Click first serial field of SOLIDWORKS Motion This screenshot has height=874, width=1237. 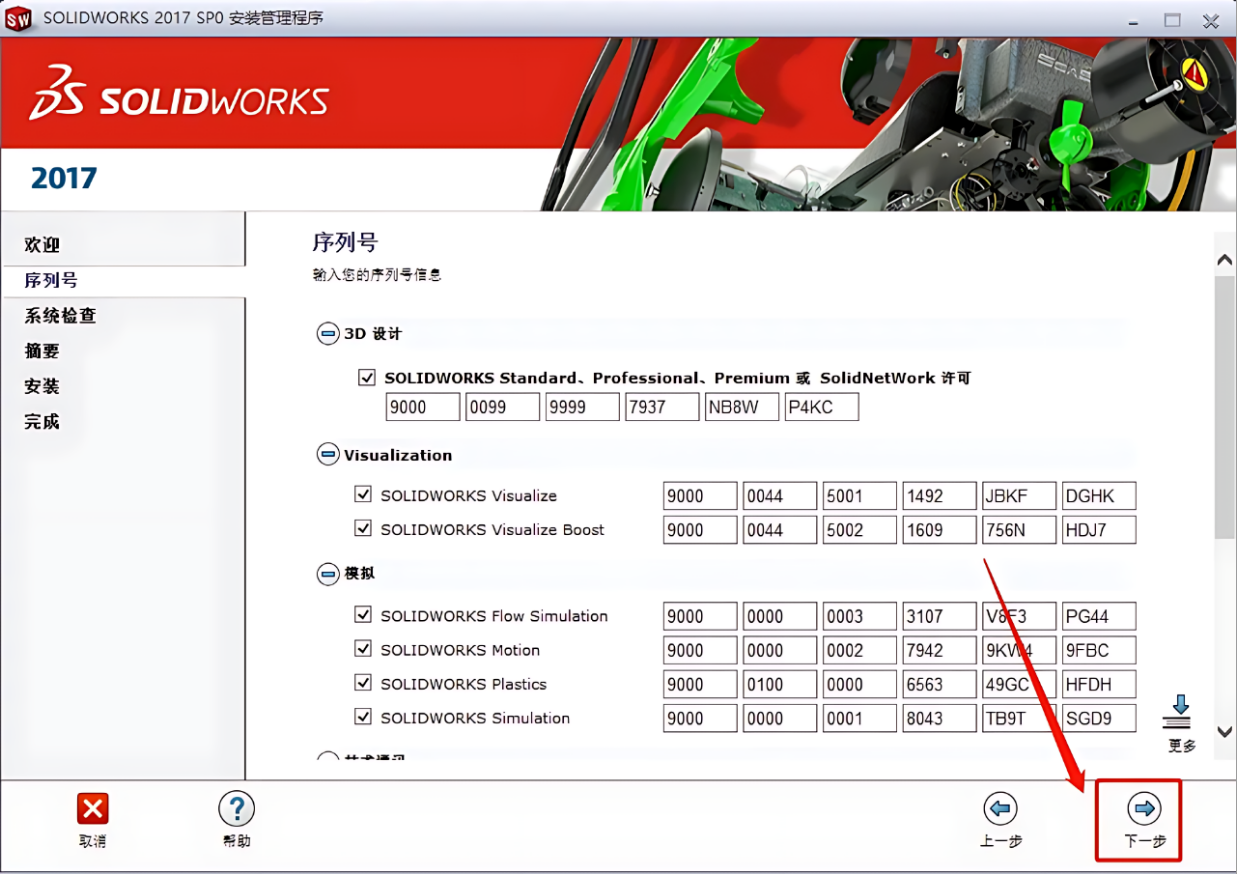(700, 650)
